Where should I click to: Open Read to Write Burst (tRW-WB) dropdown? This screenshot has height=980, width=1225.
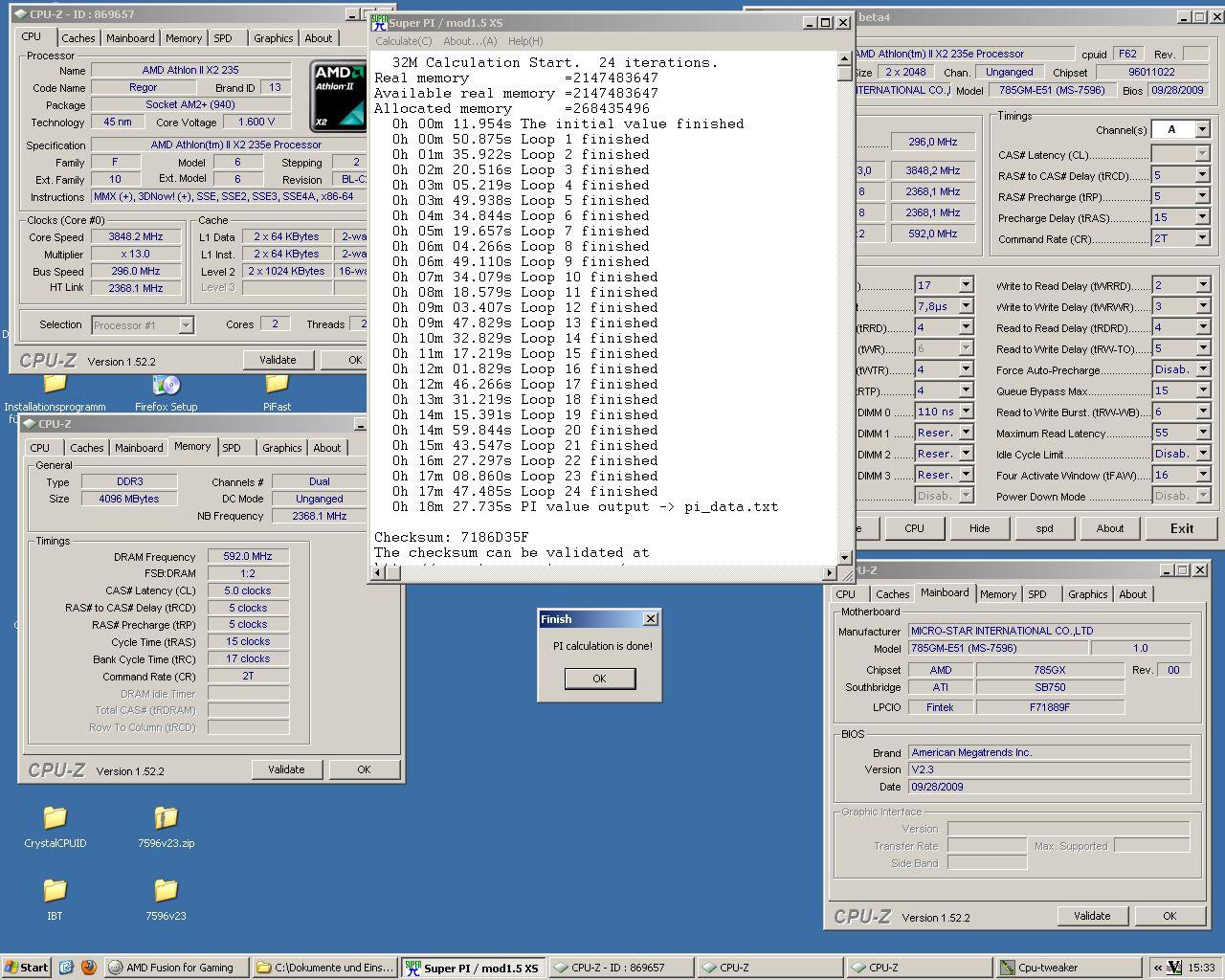pyautogui.click(x=1203, y=412)
